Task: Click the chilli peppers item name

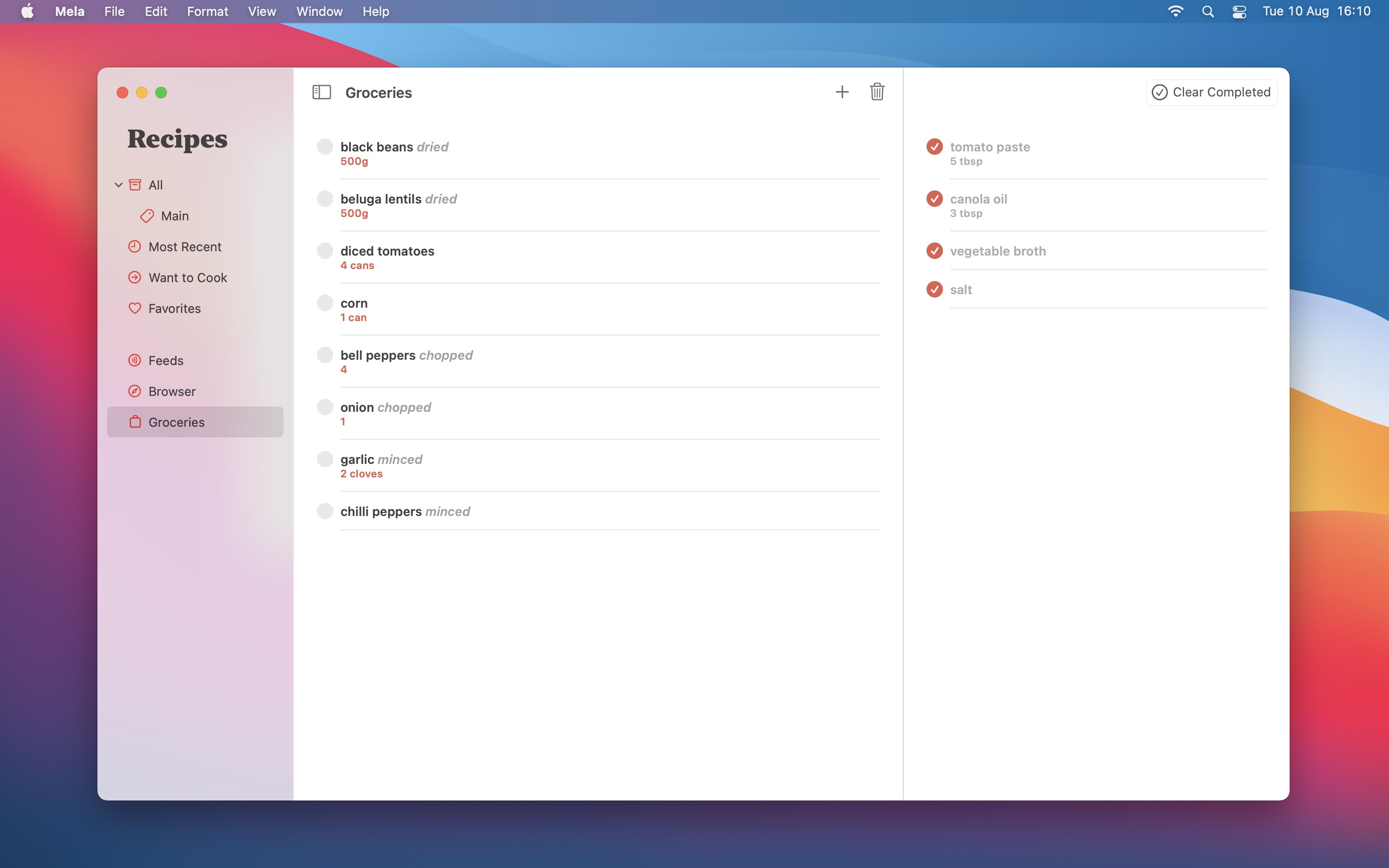Action: [381, 512]
